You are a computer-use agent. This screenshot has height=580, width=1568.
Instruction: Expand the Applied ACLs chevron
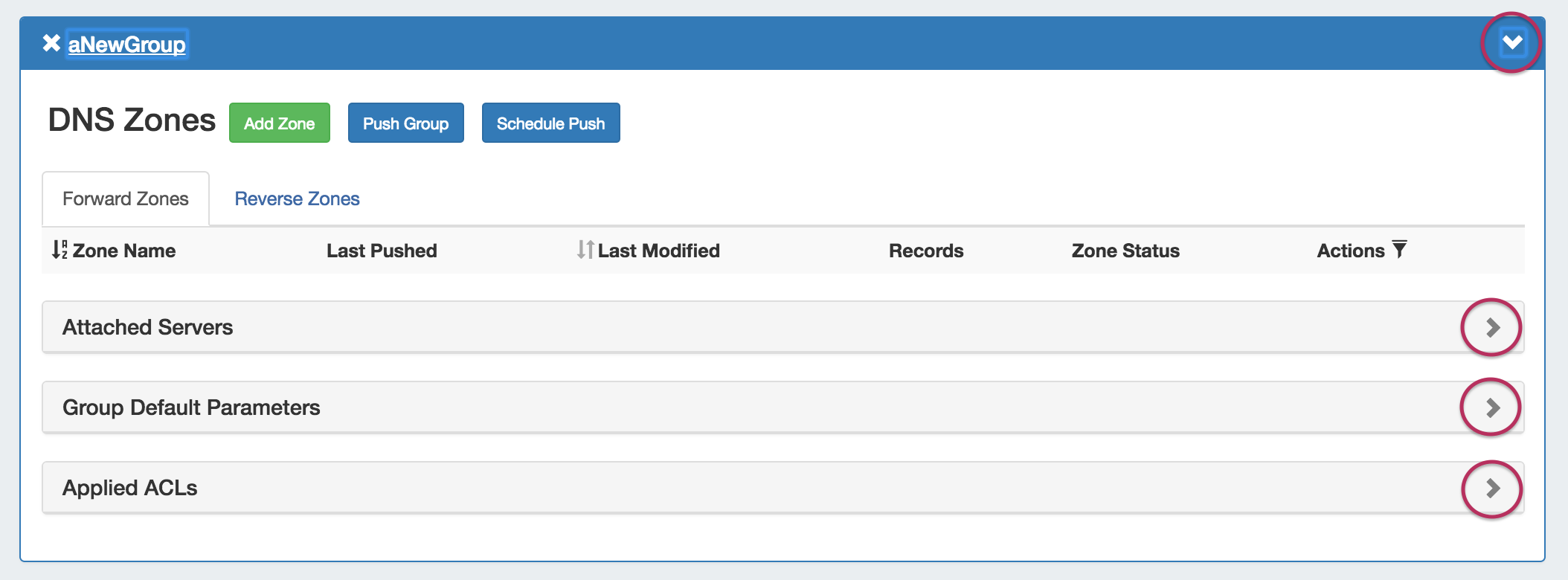1492,488
